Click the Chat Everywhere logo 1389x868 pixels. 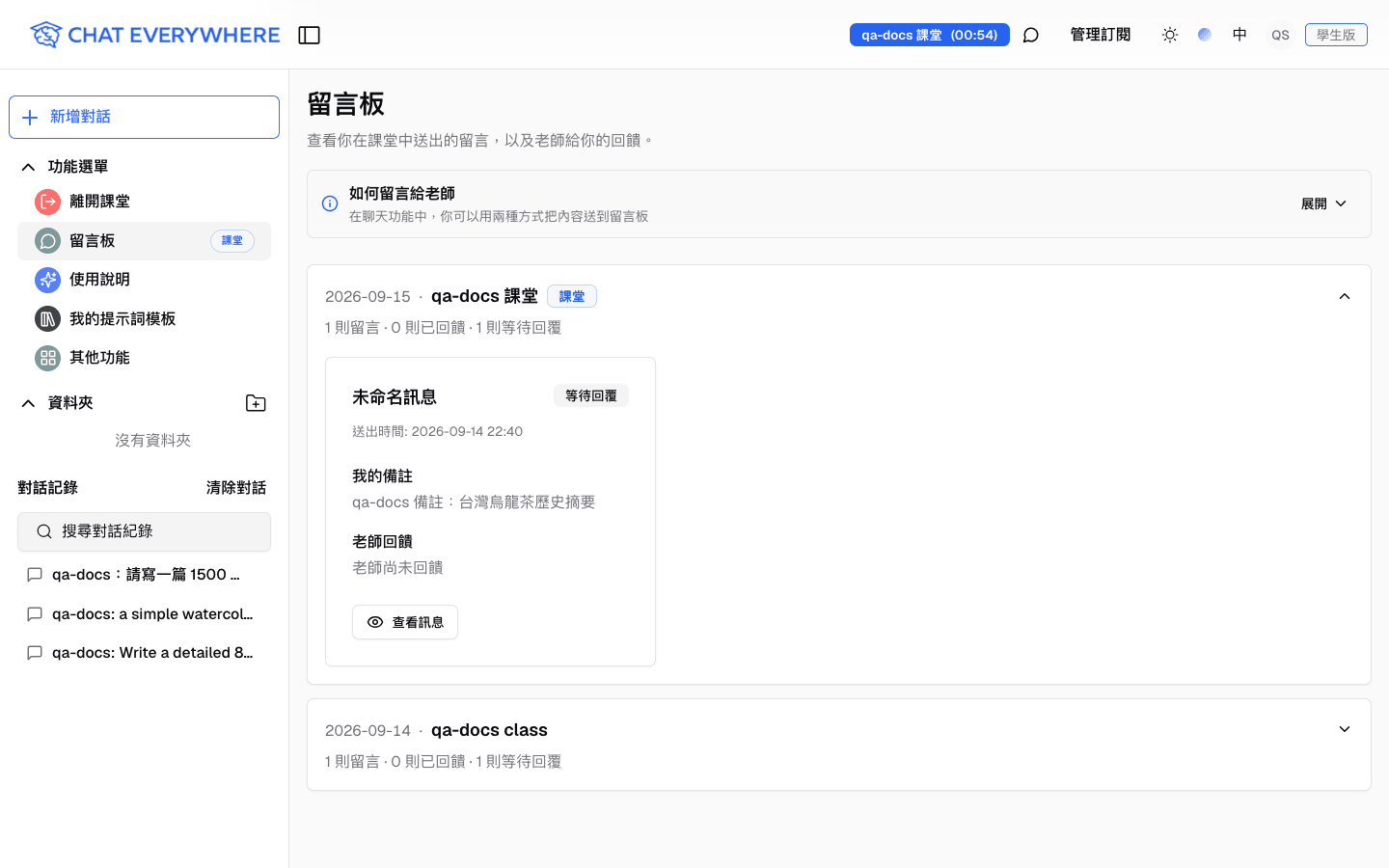[154, 35]
